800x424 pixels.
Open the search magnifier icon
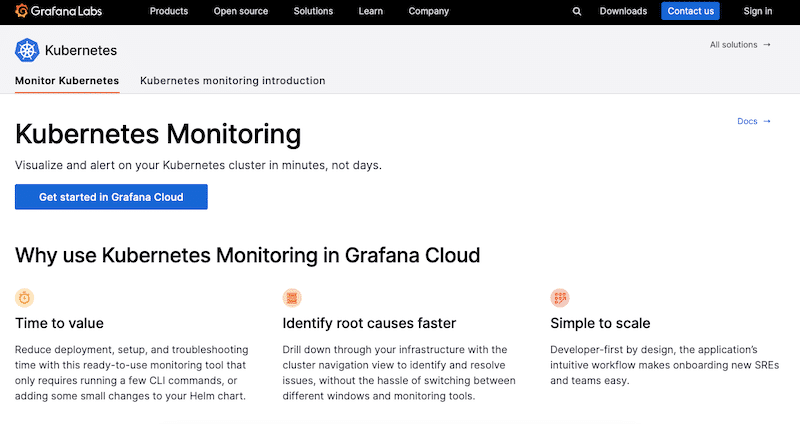[577, 11]
